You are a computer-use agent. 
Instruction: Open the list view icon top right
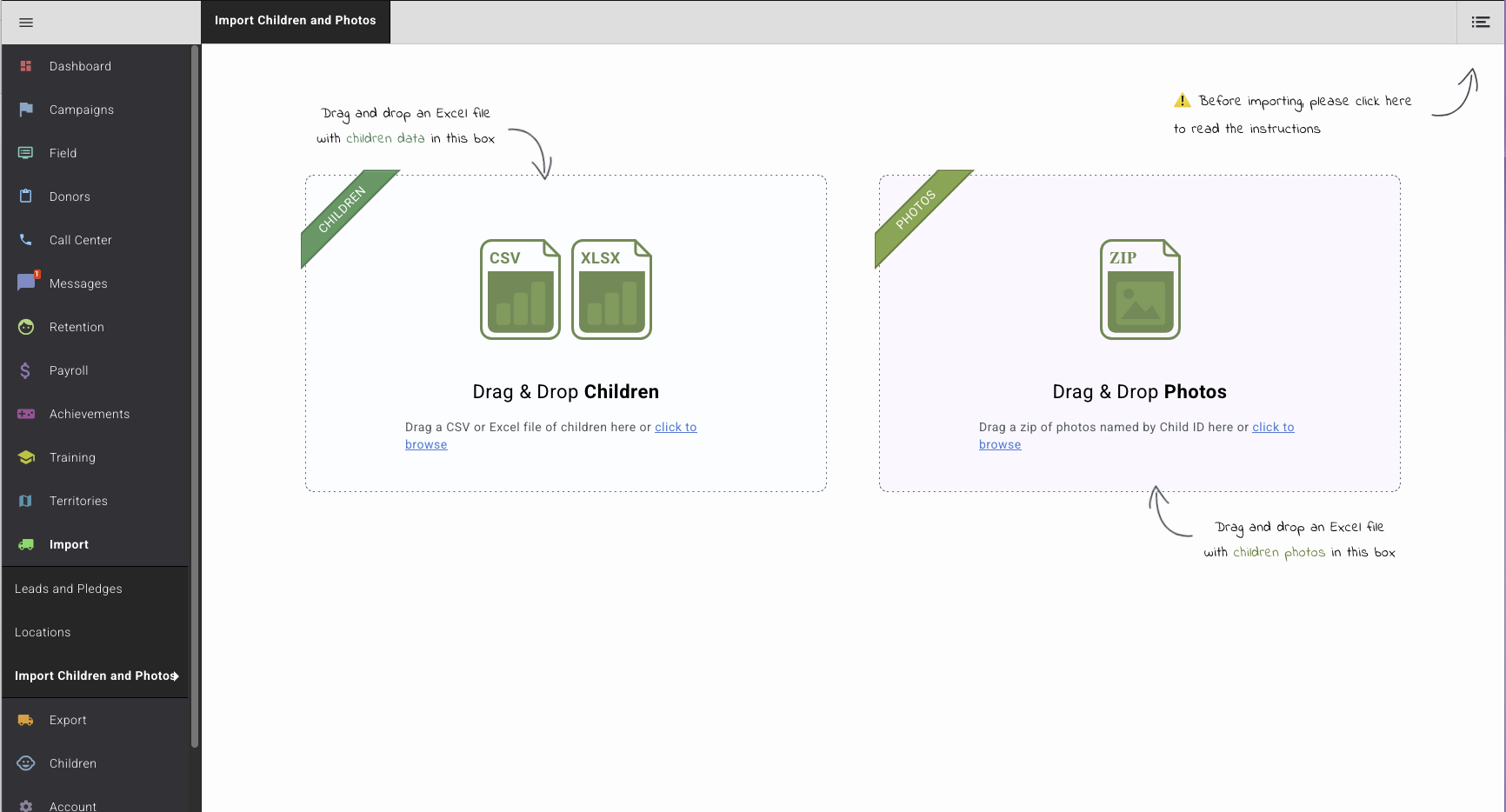click(x=1481, y=22)
